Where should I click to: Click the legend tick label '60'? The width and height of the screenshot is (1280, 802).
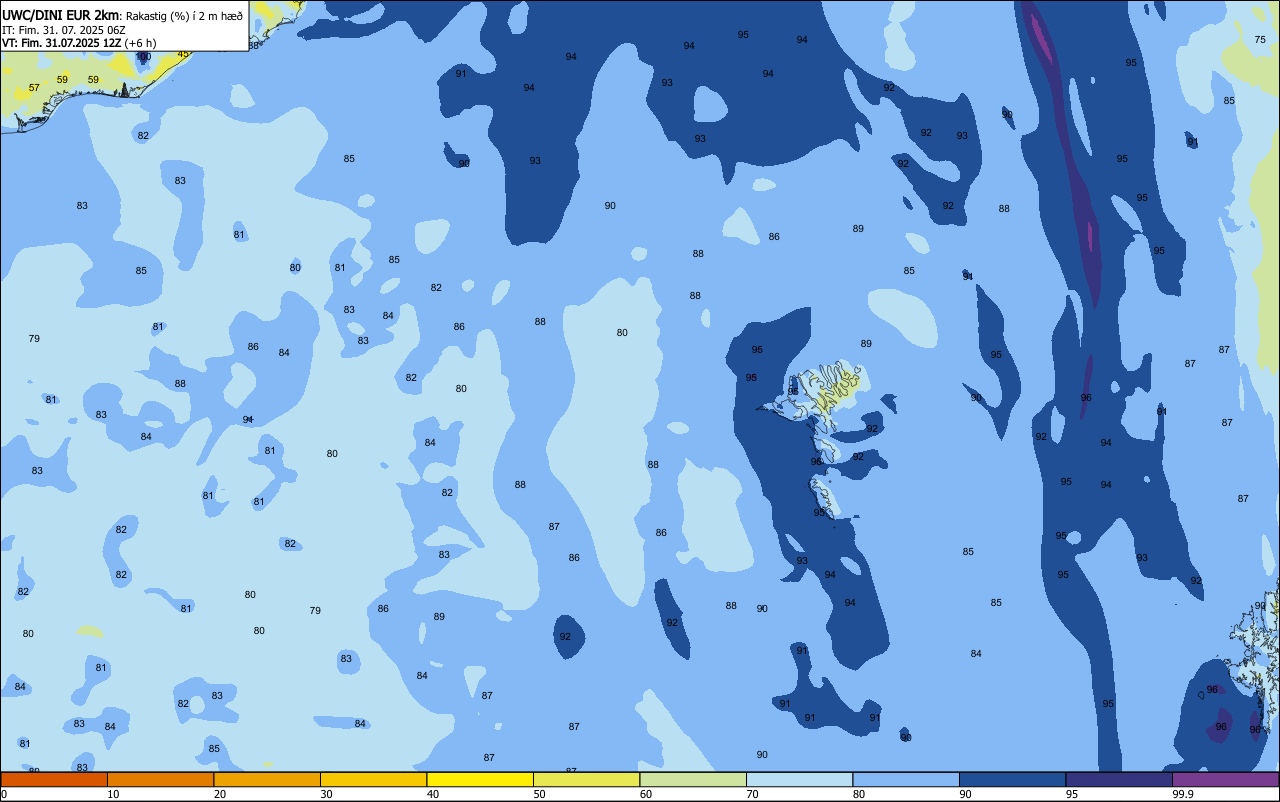click(x=646, y=794)
